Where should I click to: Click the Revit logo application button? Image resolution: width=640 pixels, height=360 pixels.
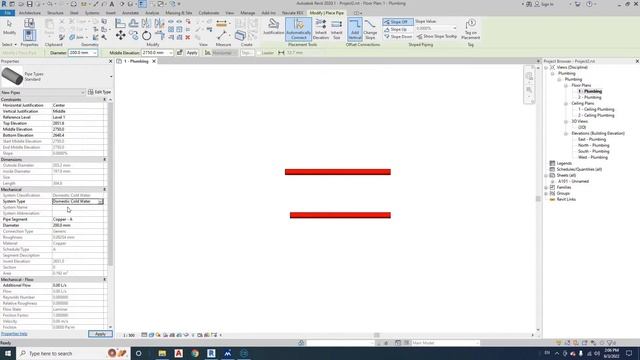coord(4,4)
